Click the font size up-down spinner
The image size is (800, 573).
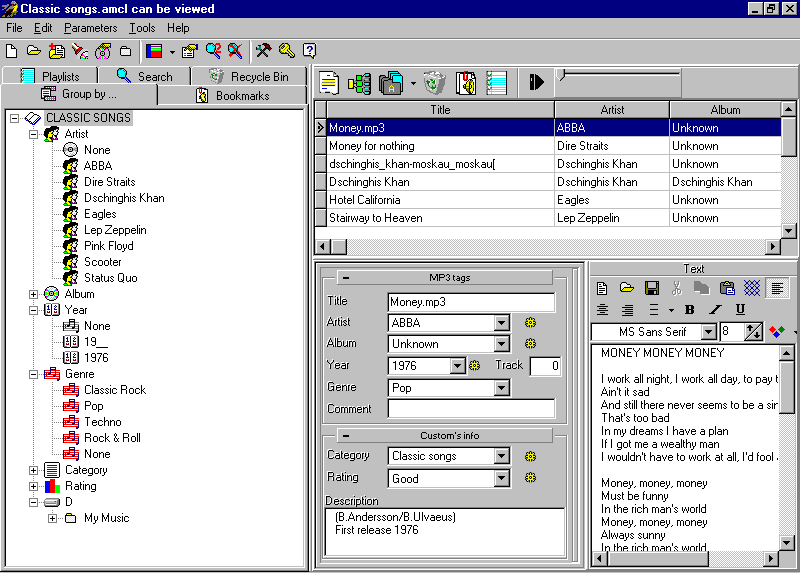click(x=754, y=332)
